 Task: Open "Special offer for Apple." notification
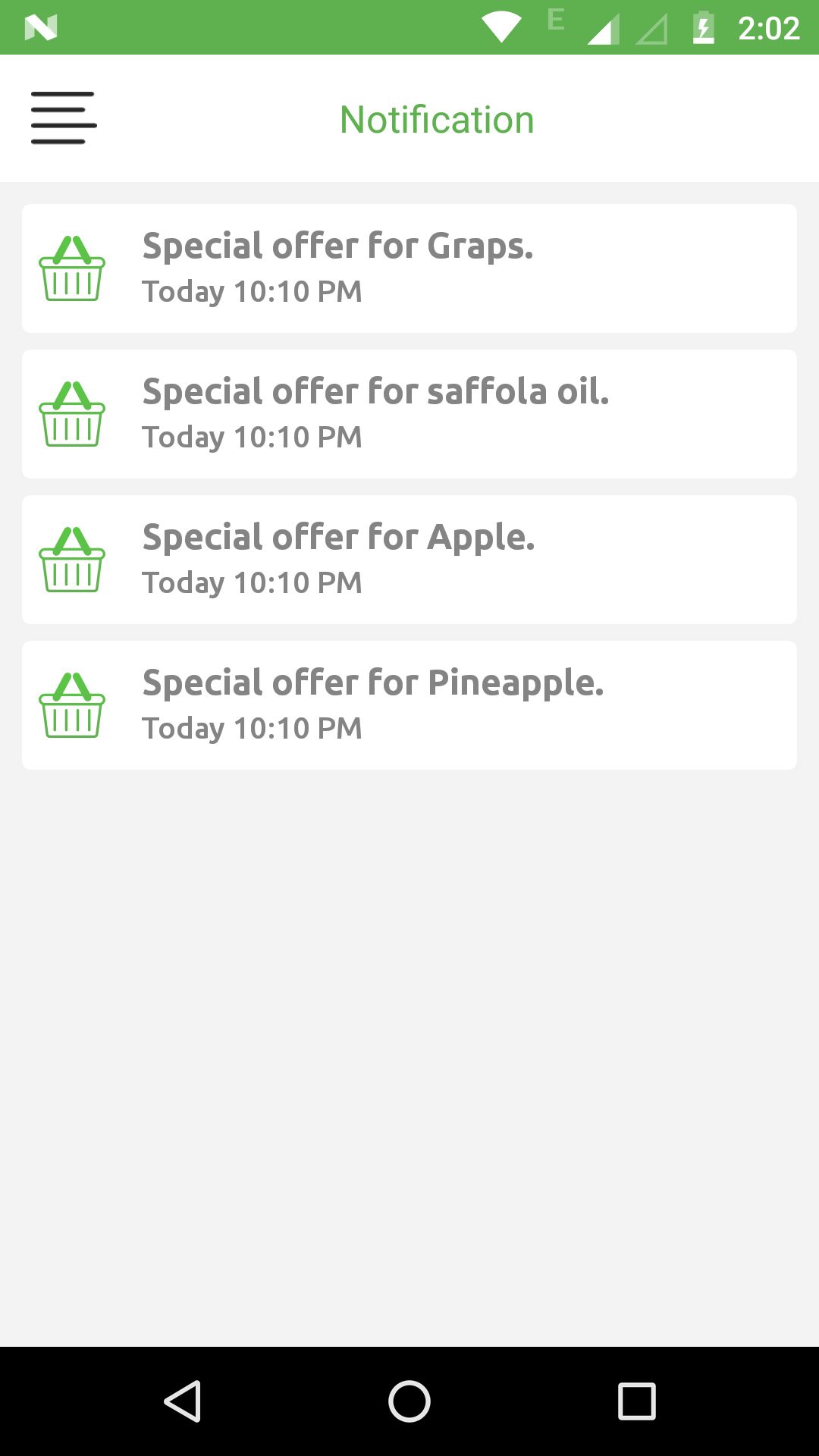coord(338,538)
